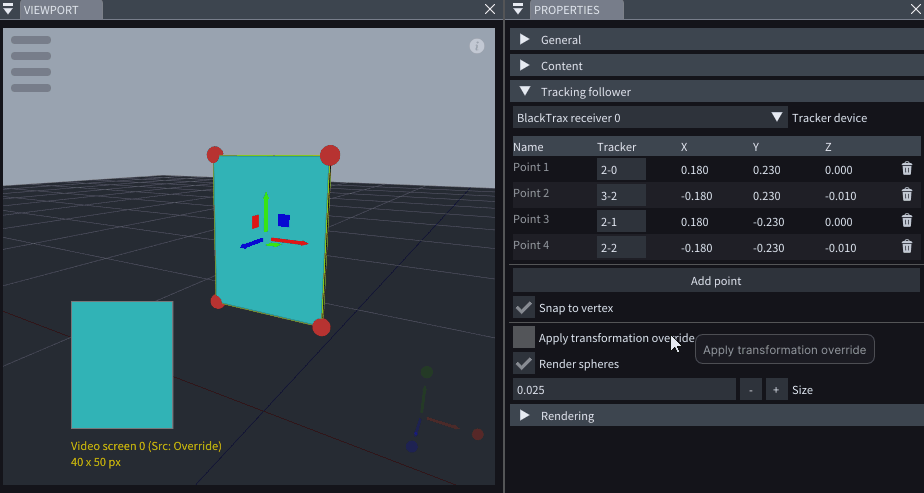
Task: Remove Point 3 using trash icon
Action: (906, 221)
